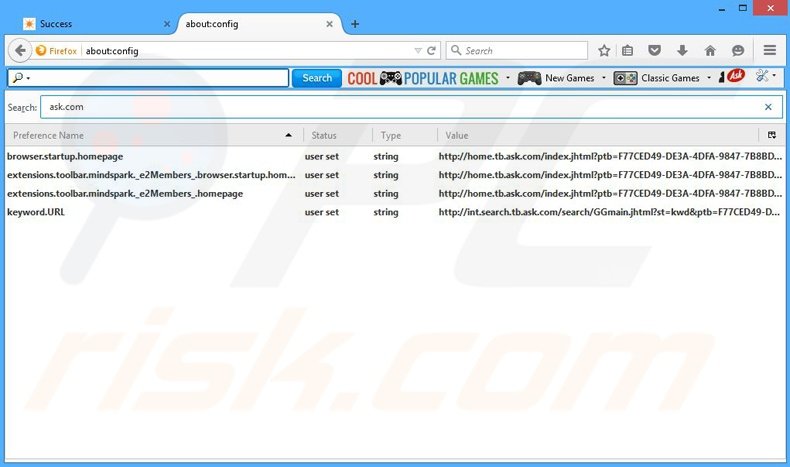Image resolution: width=790 pixels, height=467 pixels.
Task: Reload the page with the refresh icon
Action: pyautogui.click(x=431, y=50)
